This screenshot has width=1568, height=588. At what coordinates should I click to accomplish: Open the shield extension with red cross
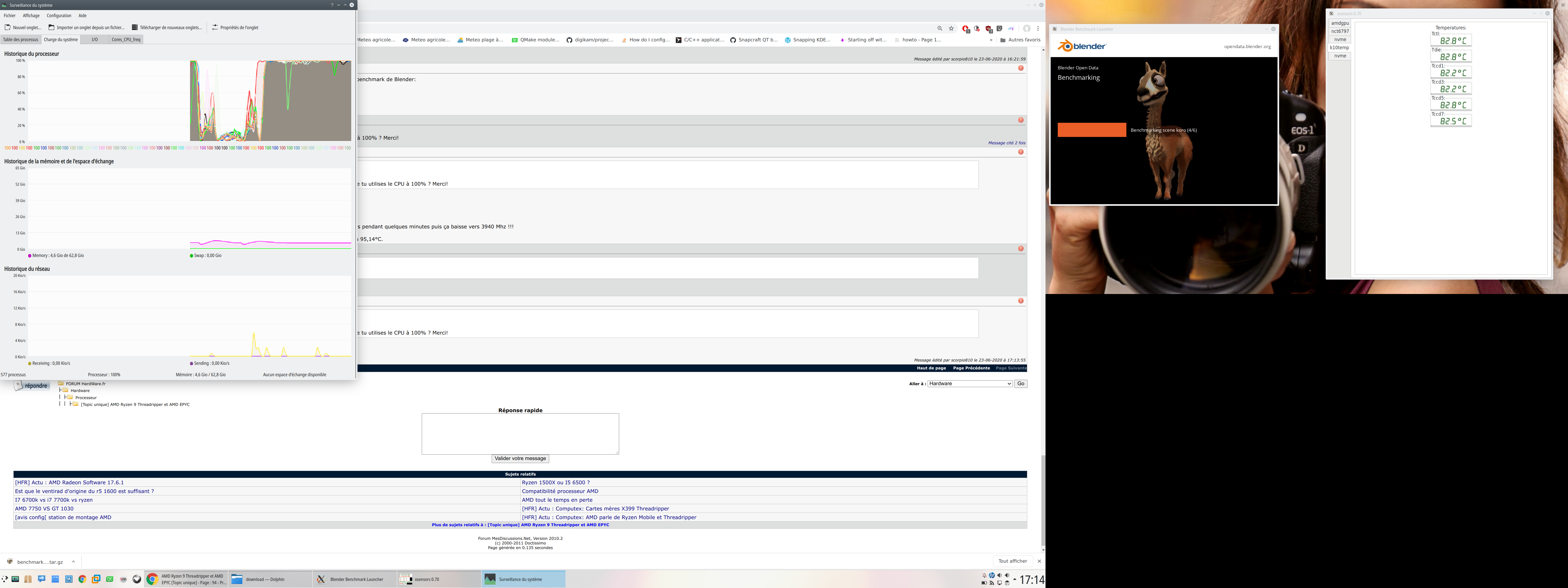977,29
